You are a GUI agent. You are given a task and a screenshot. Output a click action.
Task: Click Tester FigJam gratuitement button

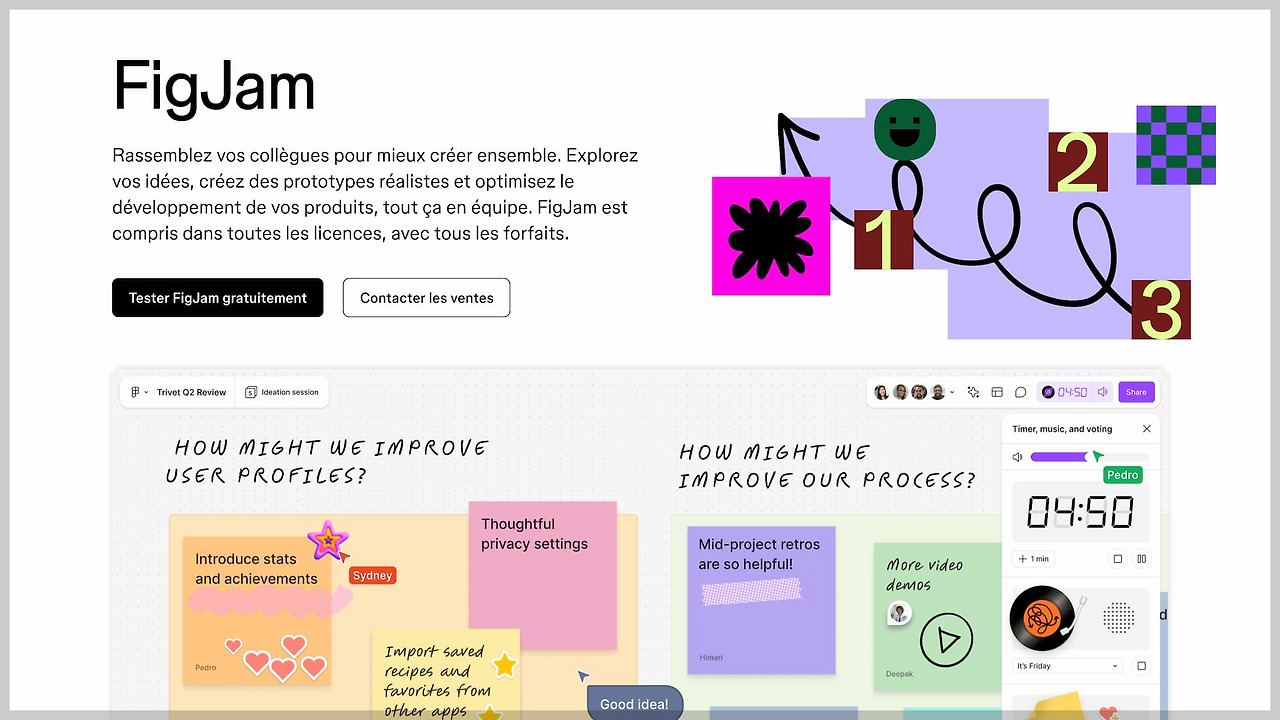tap(218, 298)
